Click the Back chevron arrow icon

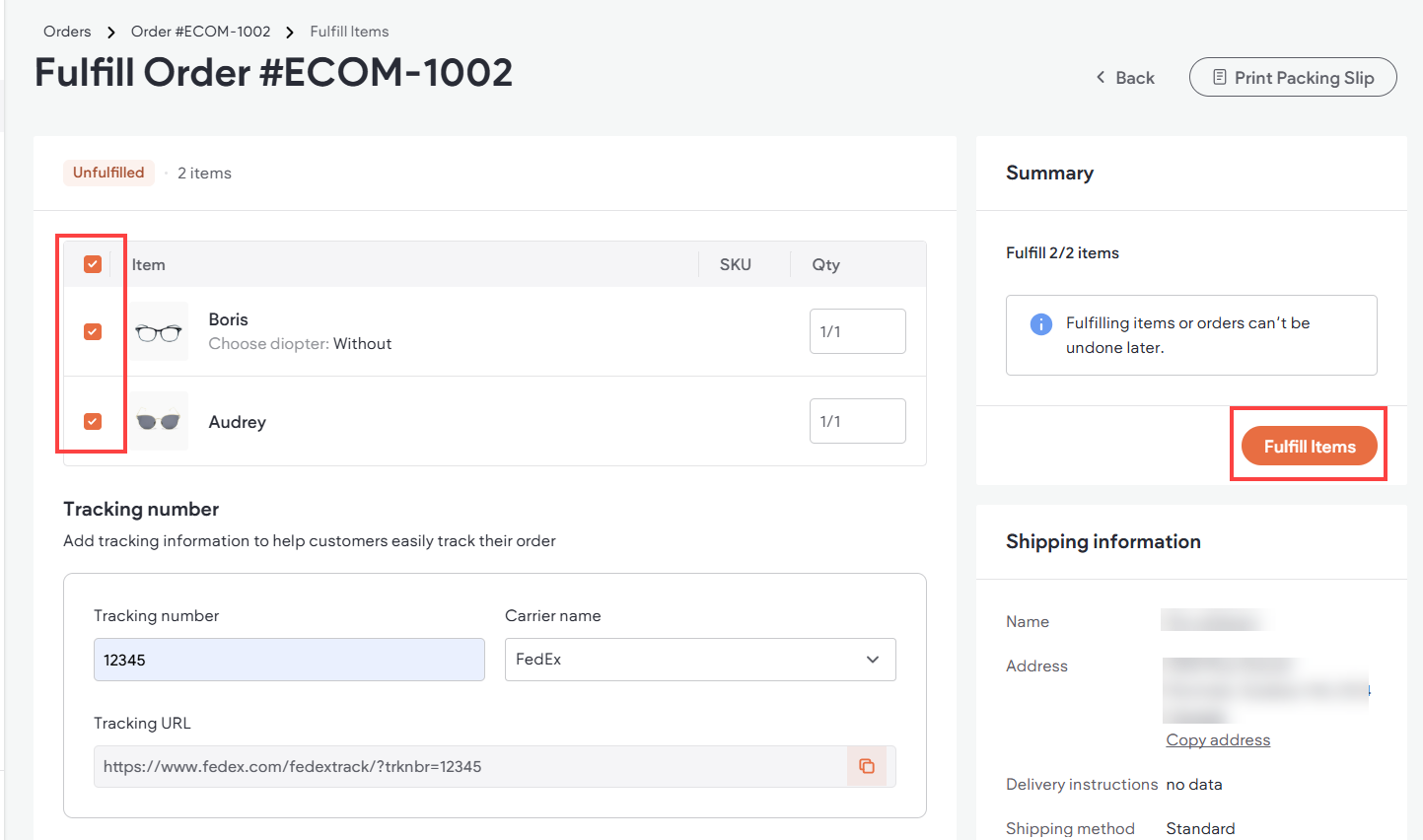tap(1101, 77)
